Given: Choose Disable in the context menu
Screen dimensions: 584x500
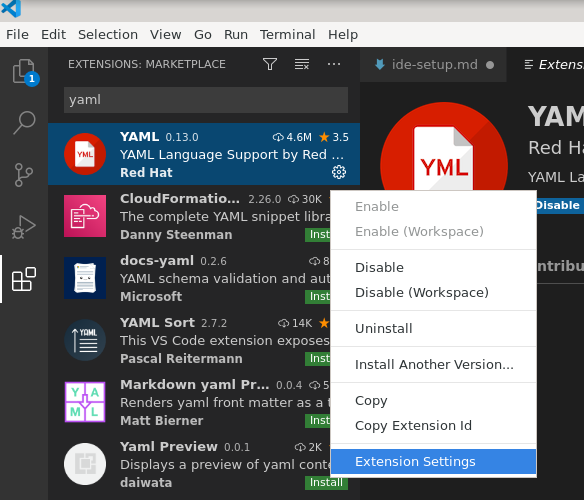Looking at the screenshot, I should 434,268.
